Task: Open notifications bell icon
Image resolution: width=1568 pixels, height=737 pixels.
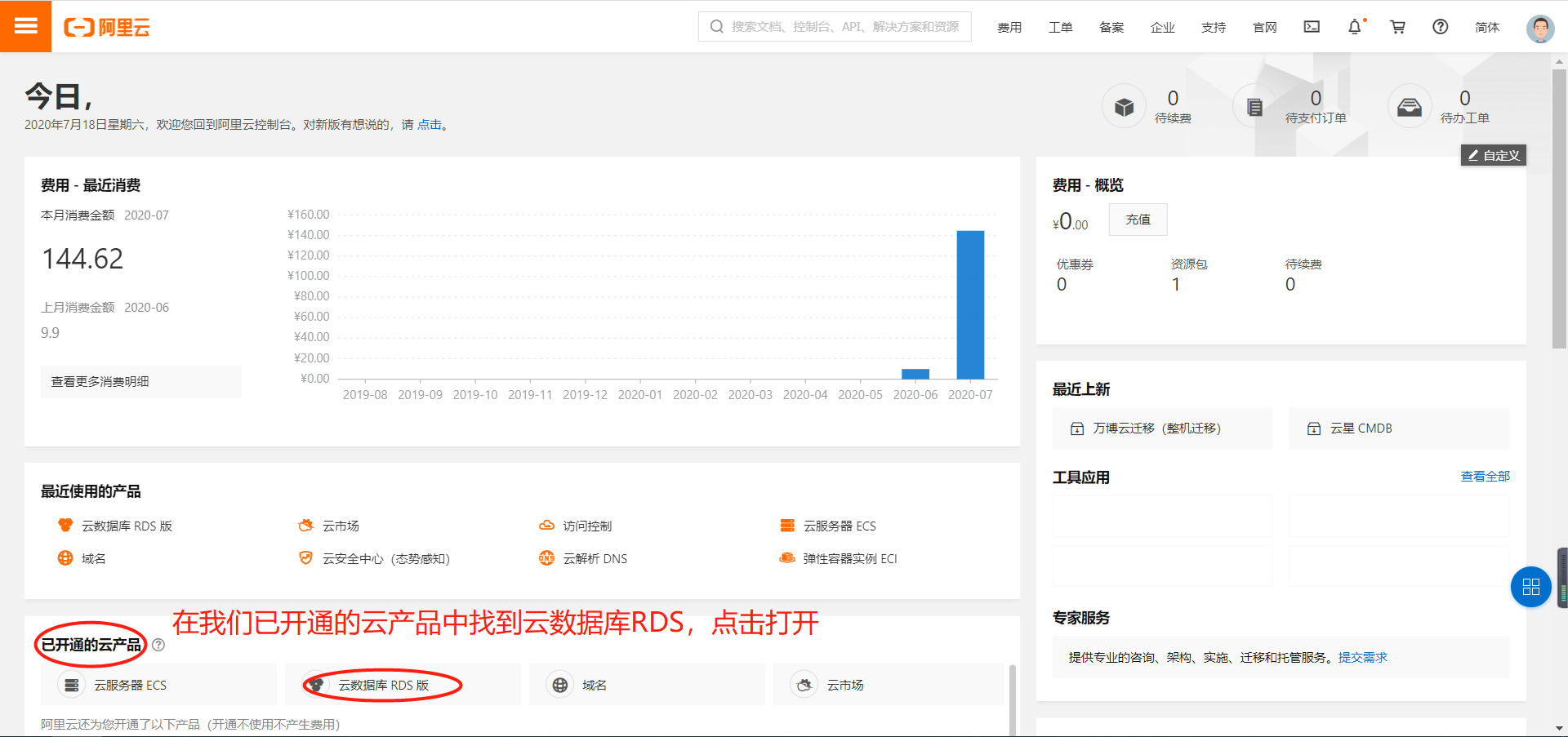Action: coord(1355,27)
